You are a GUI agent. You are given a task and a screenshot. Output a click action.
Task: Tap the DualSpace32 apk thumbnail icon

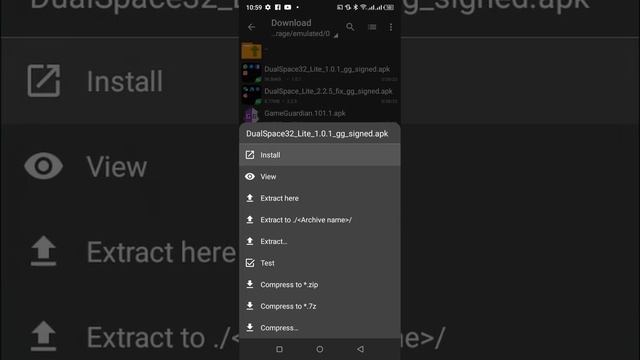[x=251, y=73]
